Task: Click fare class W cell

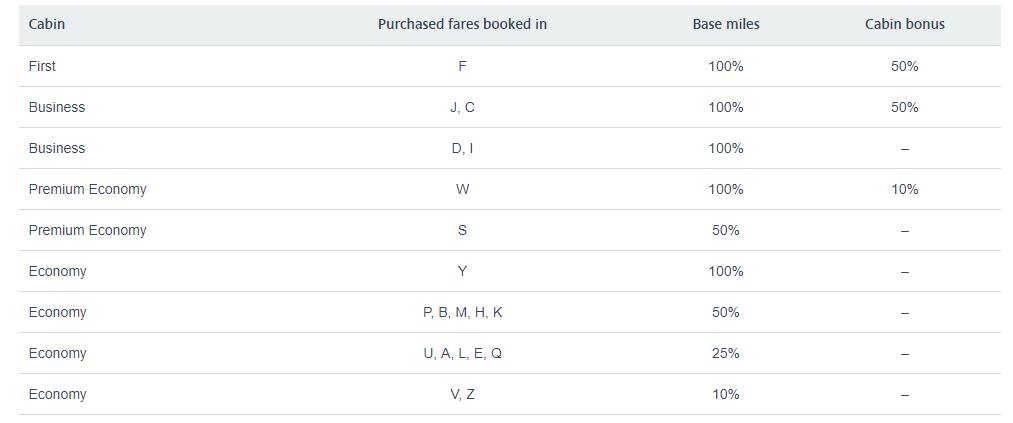Action: [x=462, y=189]
